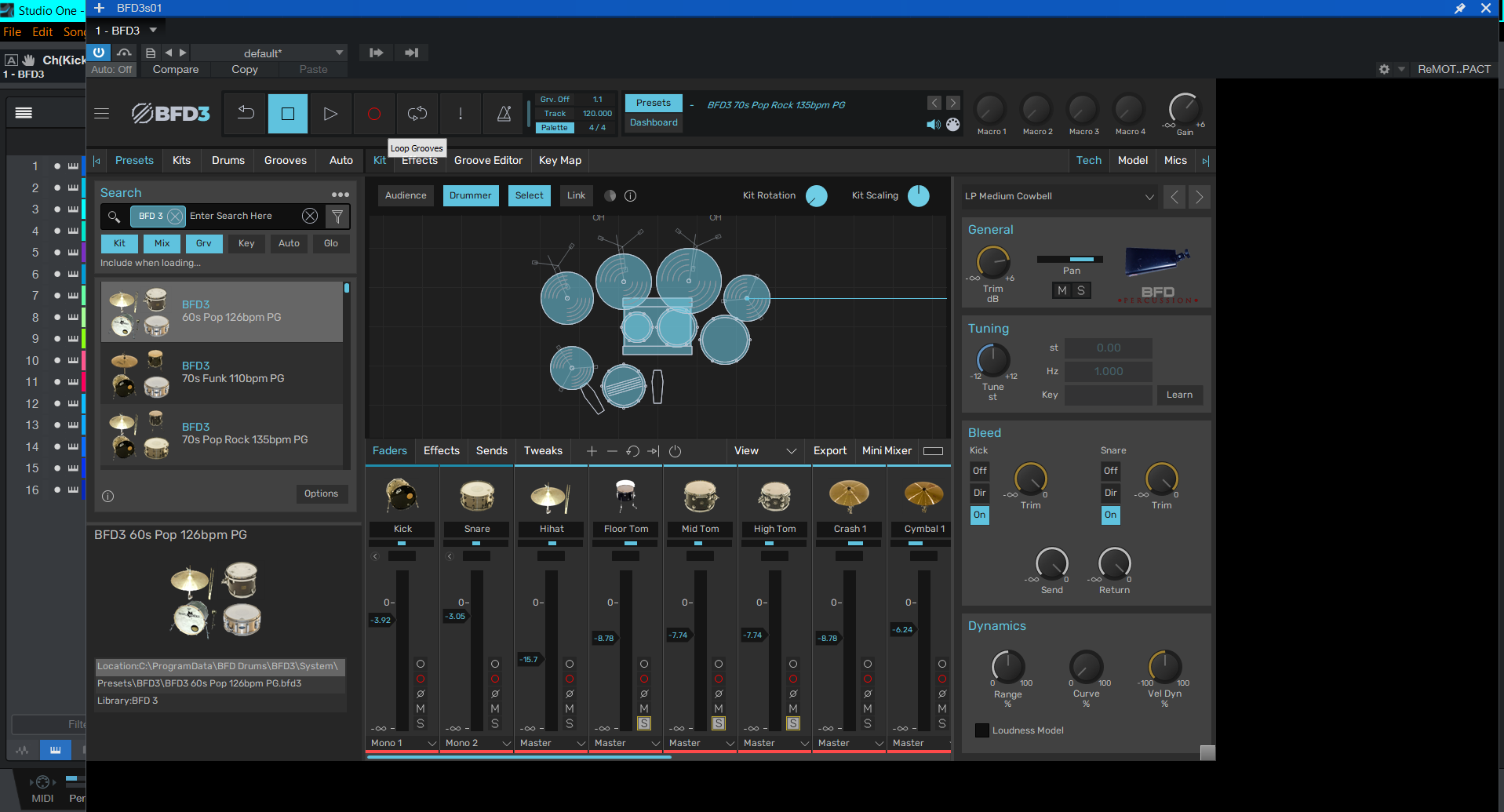Start playback with the play button

[x=330, y=114]
